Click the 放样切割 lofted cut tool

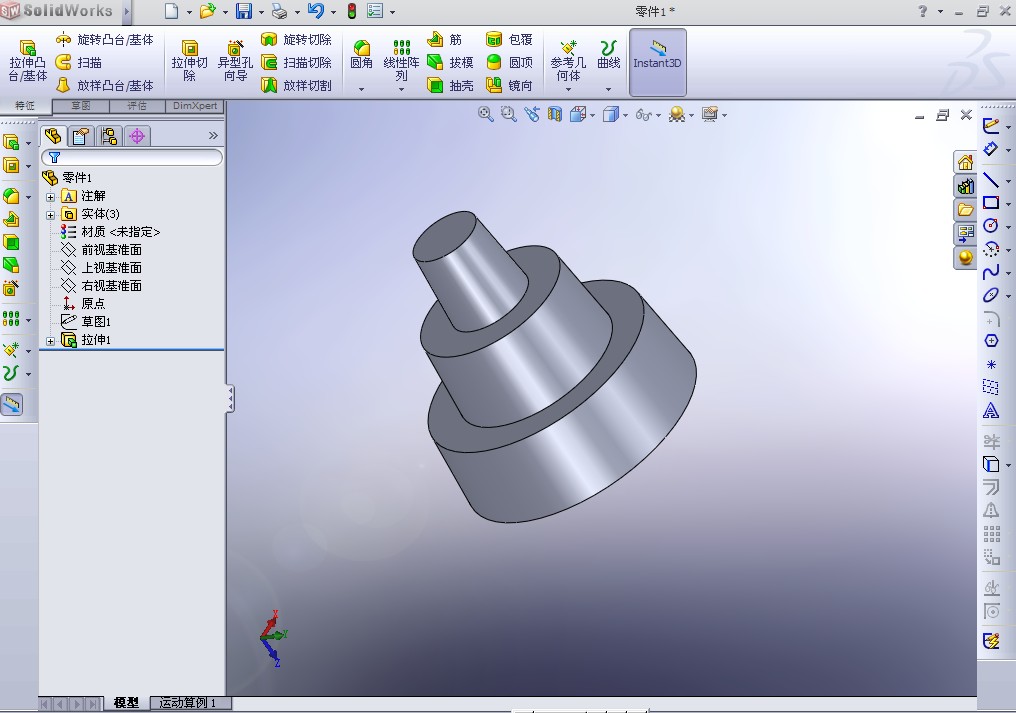(x=296, y=86)
